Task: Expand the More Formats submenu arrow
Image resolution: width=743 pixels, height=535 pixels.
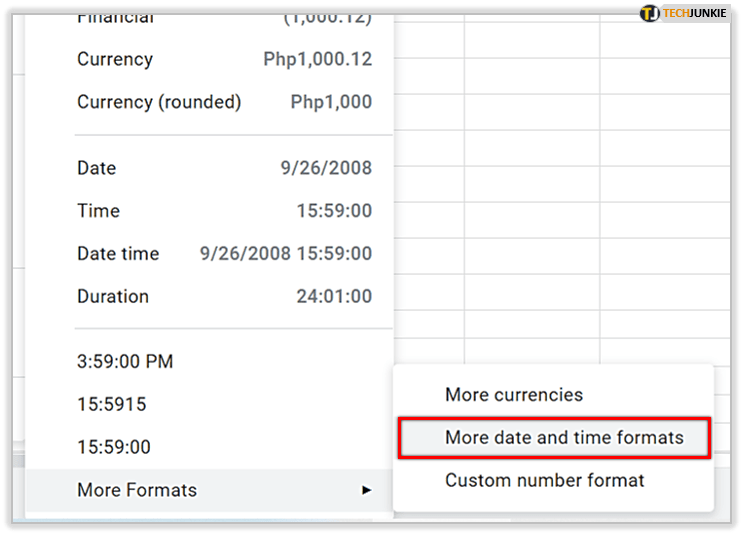Action: [x=367, y=490]
